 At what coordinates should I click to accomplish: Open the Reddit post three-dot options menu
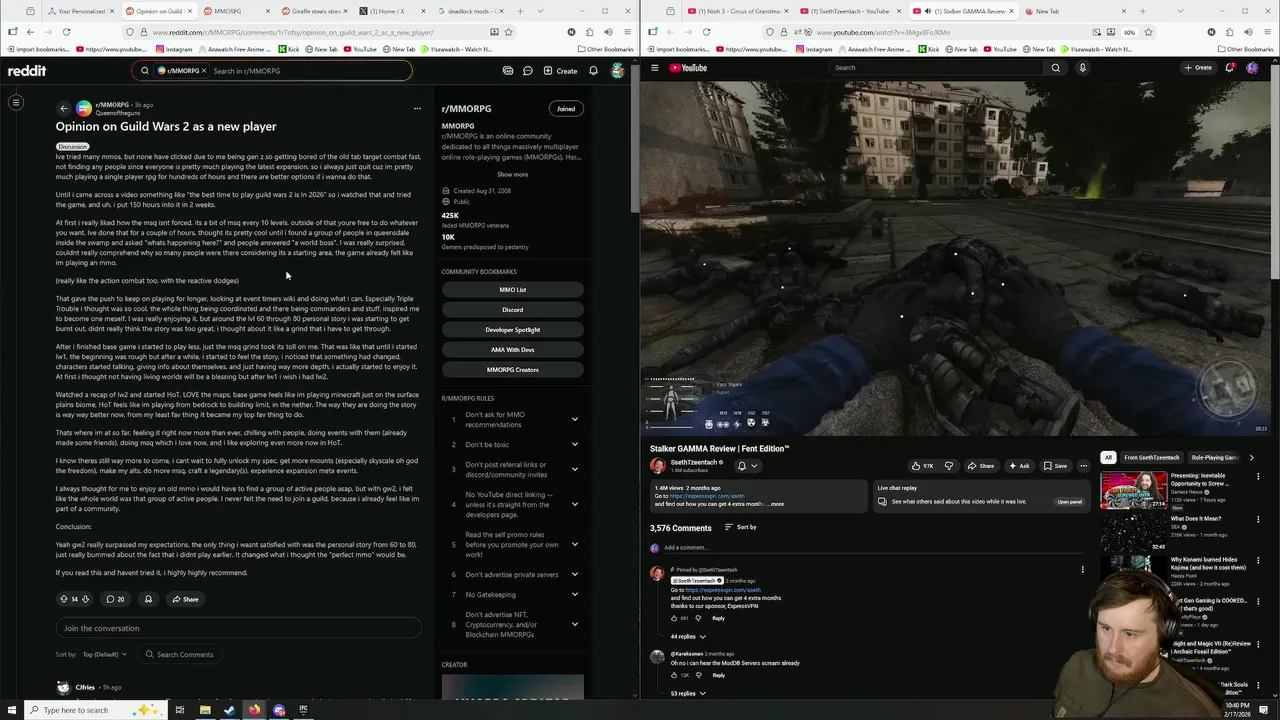pos(417,108)
